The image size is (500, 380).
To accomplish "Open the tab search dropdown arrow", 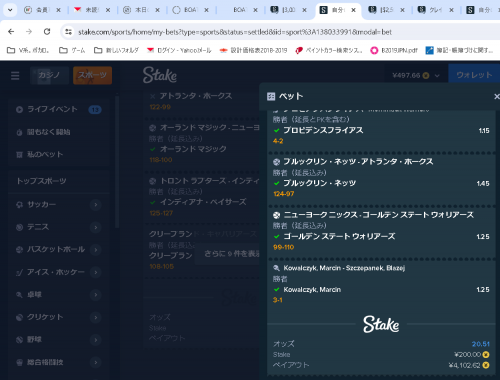I will (x=10, y=10).
